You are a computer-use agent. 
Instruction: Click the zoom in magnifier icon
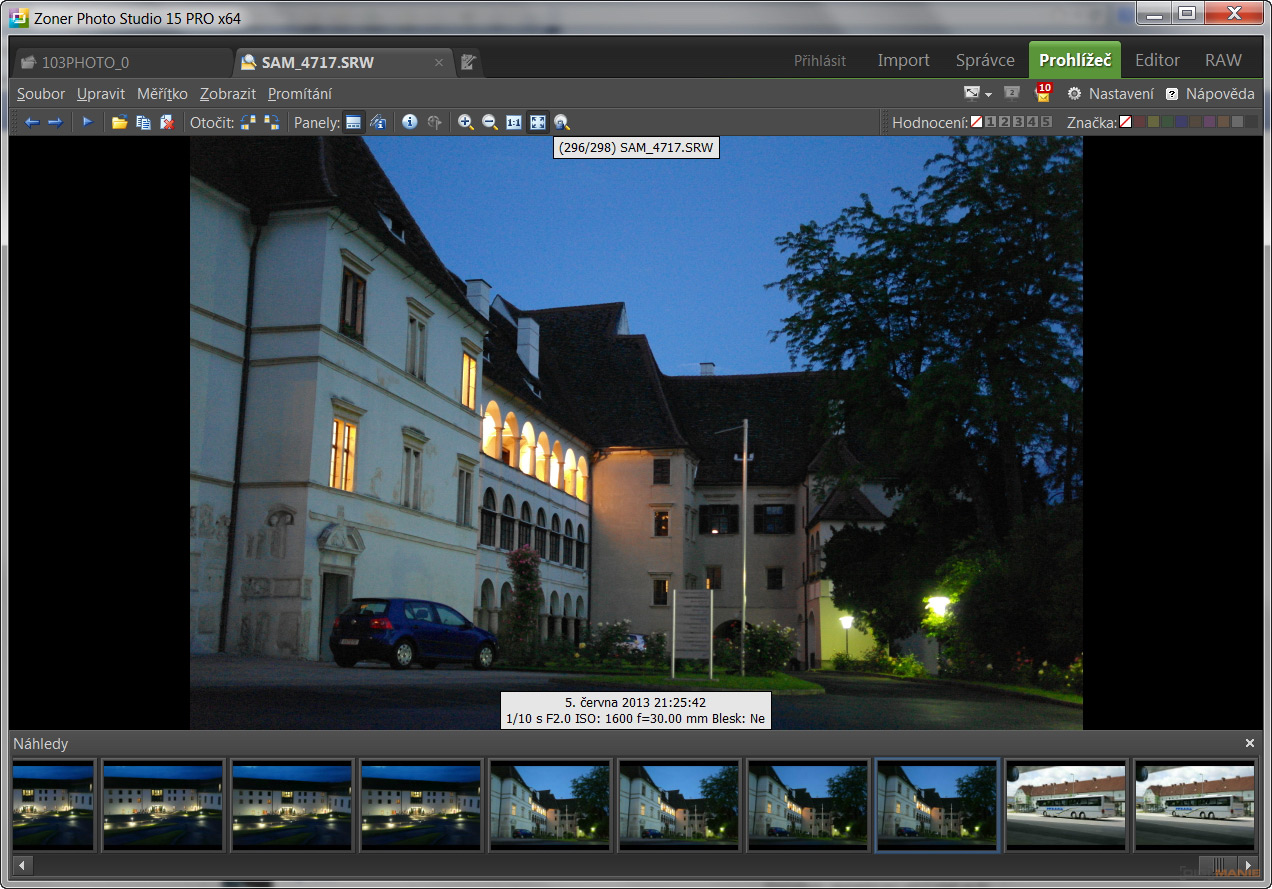(x=465, y=122)
